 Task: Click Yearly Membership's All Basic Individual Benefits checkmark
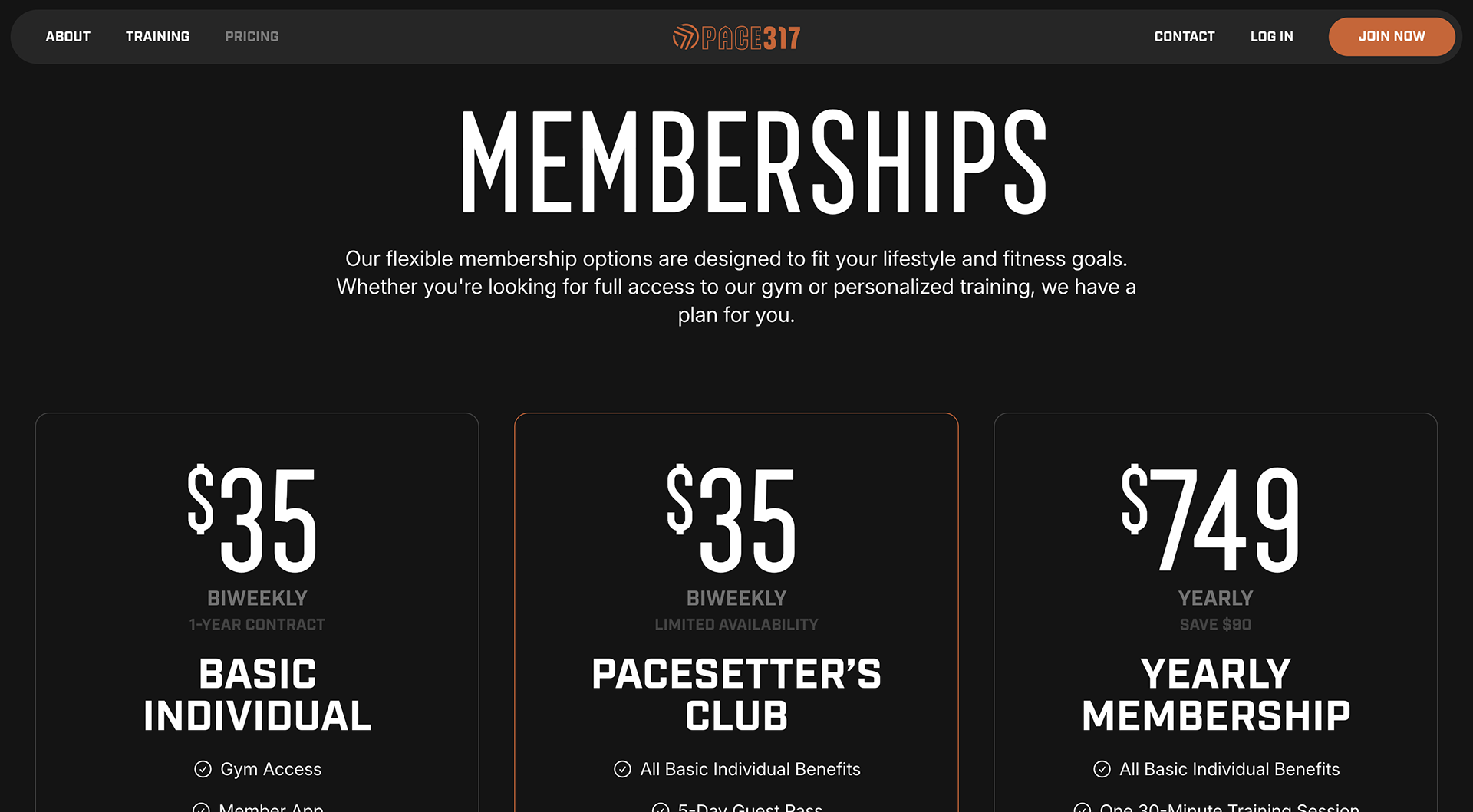[1102, 769]
